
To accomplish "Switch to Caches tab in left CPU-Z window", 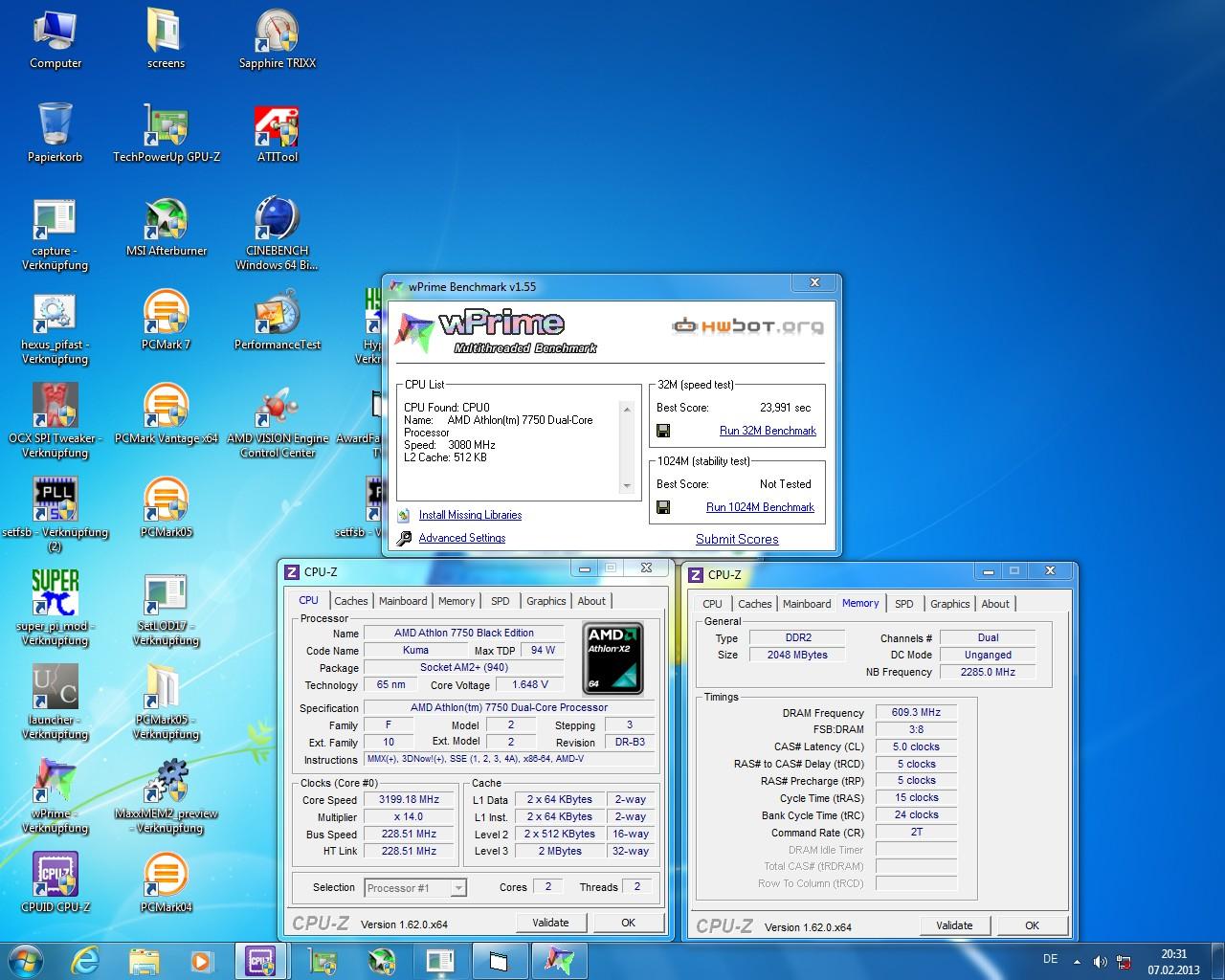I will coord(351,601).
